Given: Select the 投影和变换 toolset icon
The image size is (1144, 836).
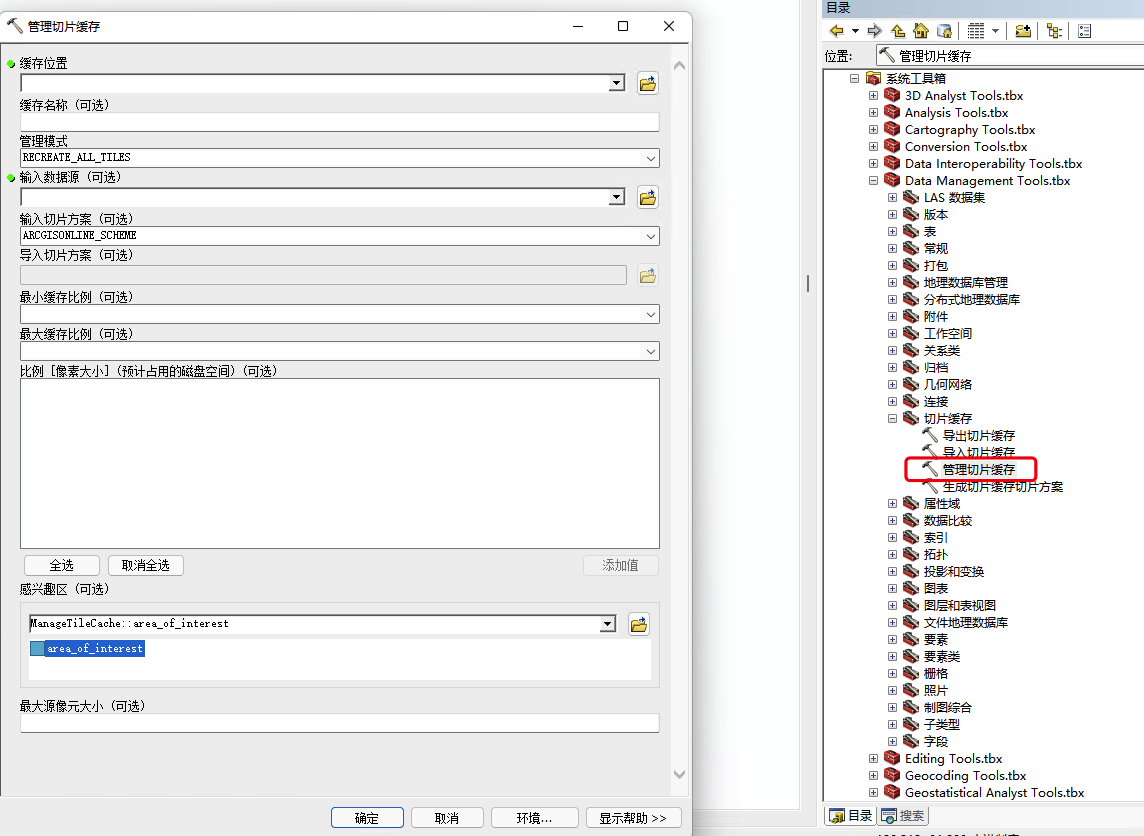Looking at the screenshot, I should pyautogui.click(x=911, y=571).
